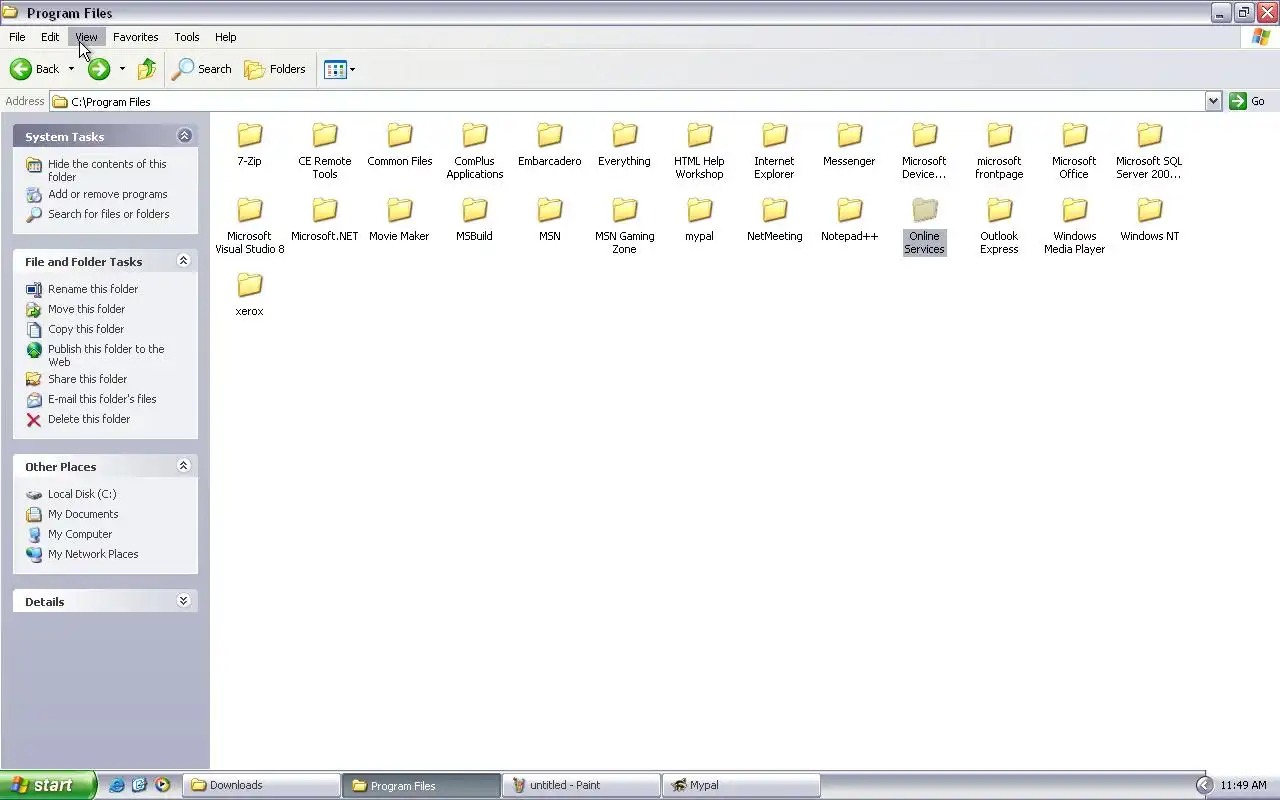Select the ComPlus Applications folder
This screenshot has width=1280, height=800.
pyautogui.click(x=475, y=150)
